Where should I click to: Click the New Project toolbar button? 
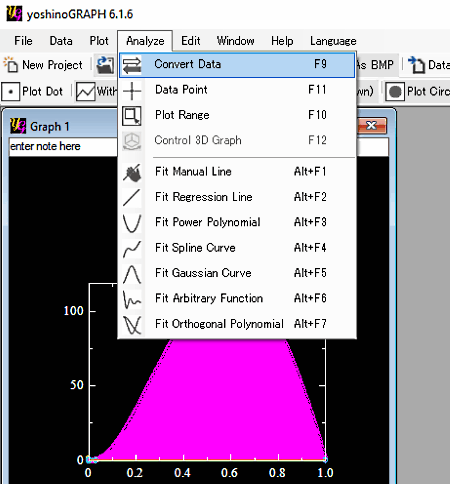43,65
